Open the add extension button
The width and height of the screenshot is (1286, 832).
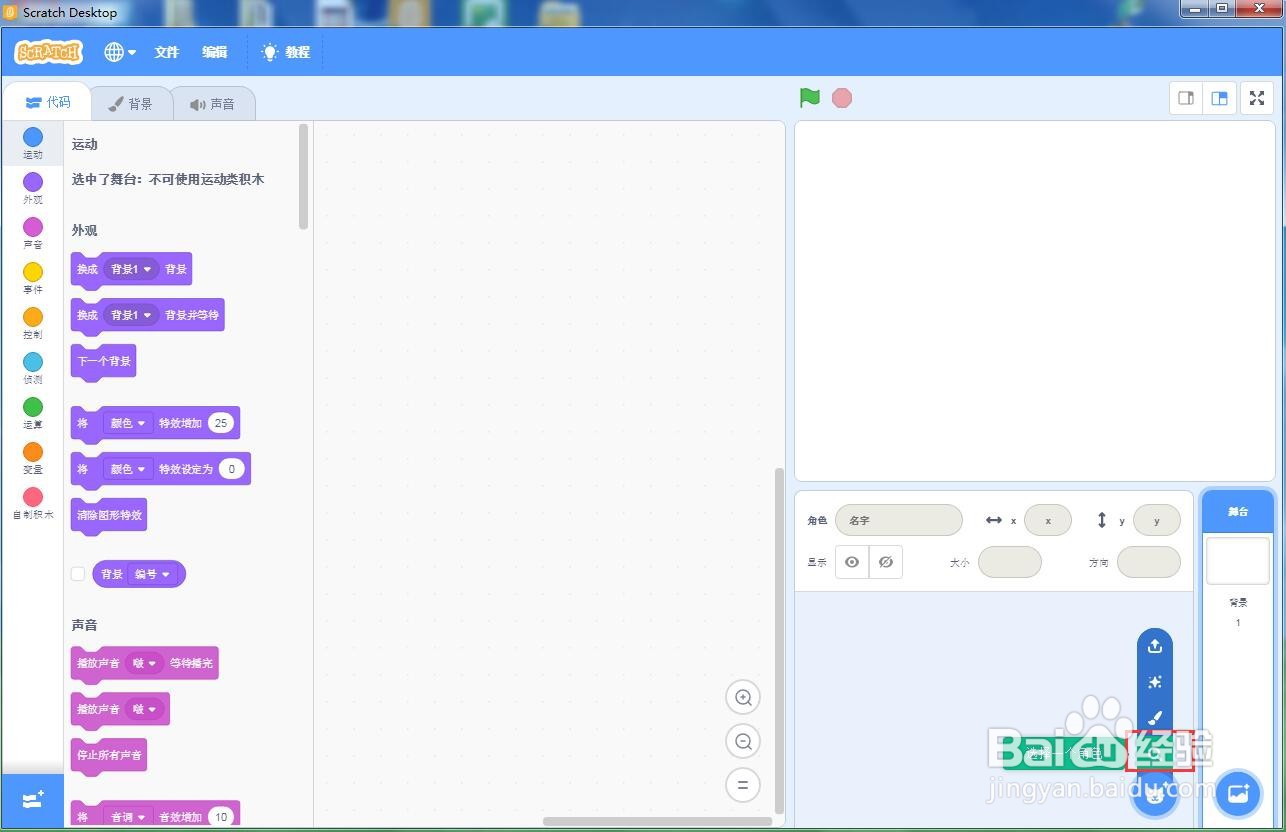point(33,800)
